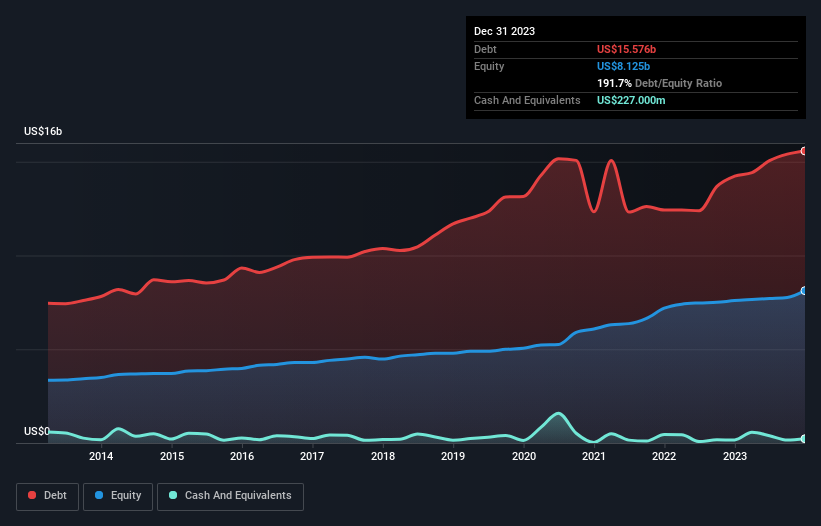Click the US$15.576b debt value

[626, 49]
